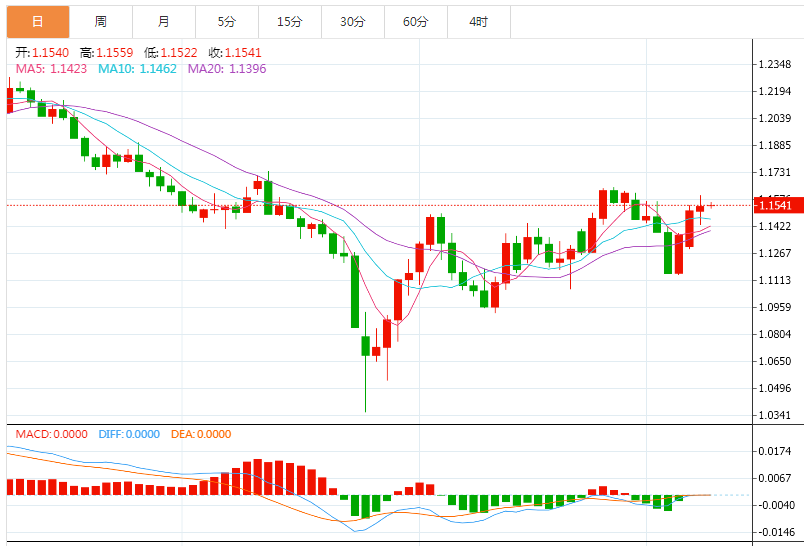Switch to the 周 weekly tab
This screenshot has height=546, width=804.
(101, 22)
